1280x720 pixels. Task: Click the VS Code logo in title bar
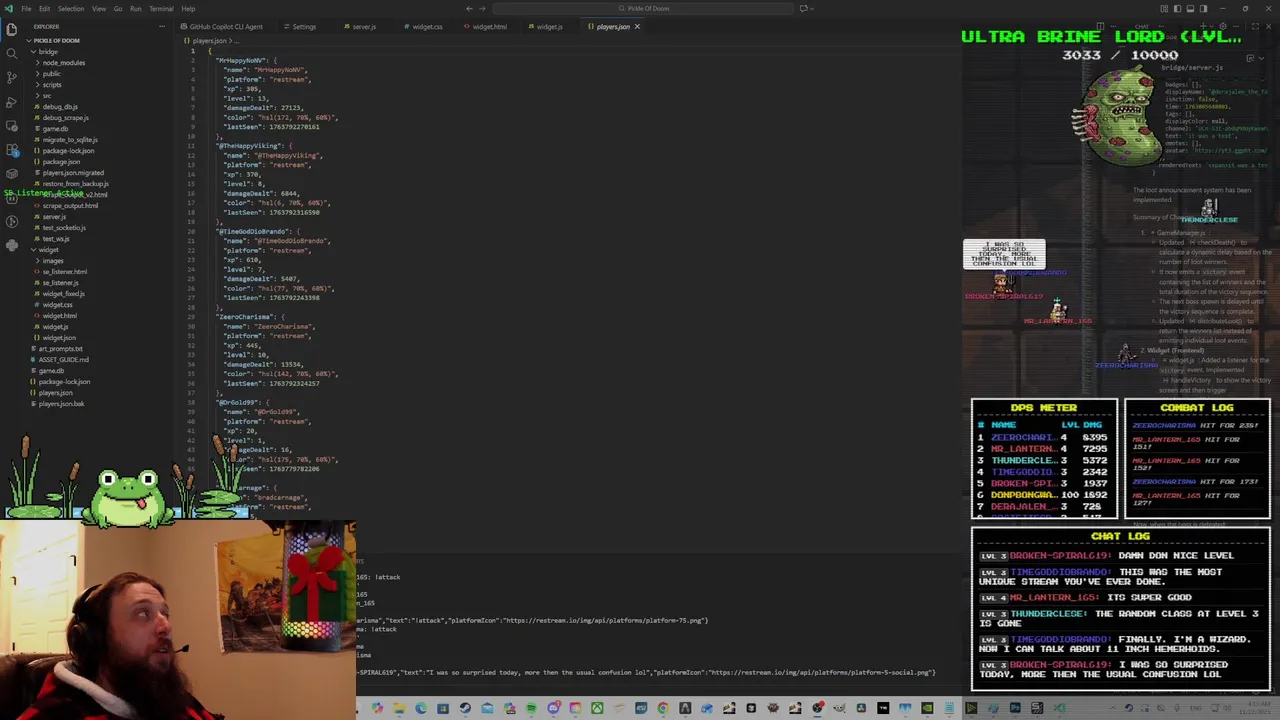(x=9, y=8)
